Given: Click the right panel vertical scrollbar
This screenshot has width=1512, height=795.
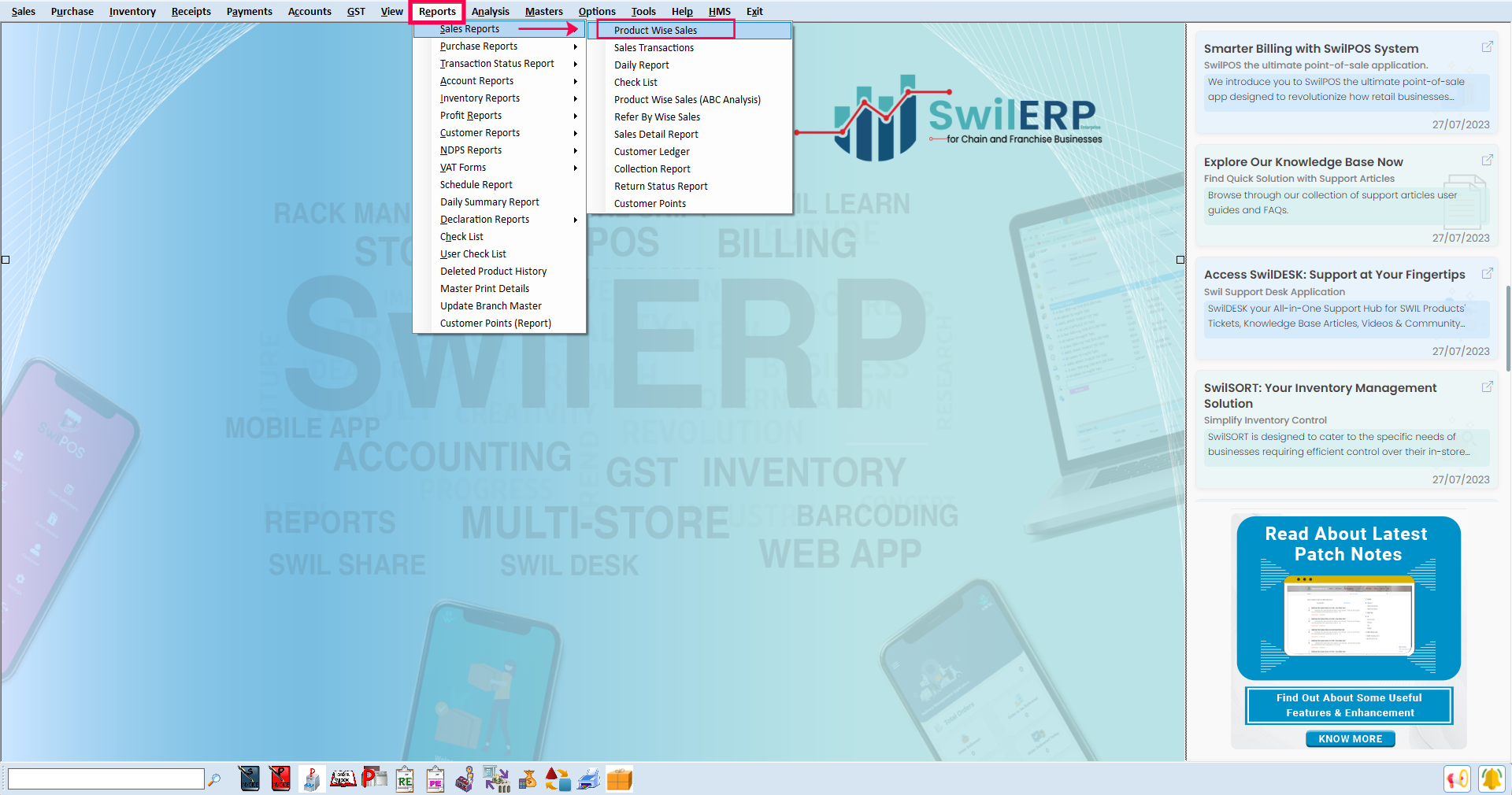Looking at the screenshot, I should click(x=1508, y=328).
